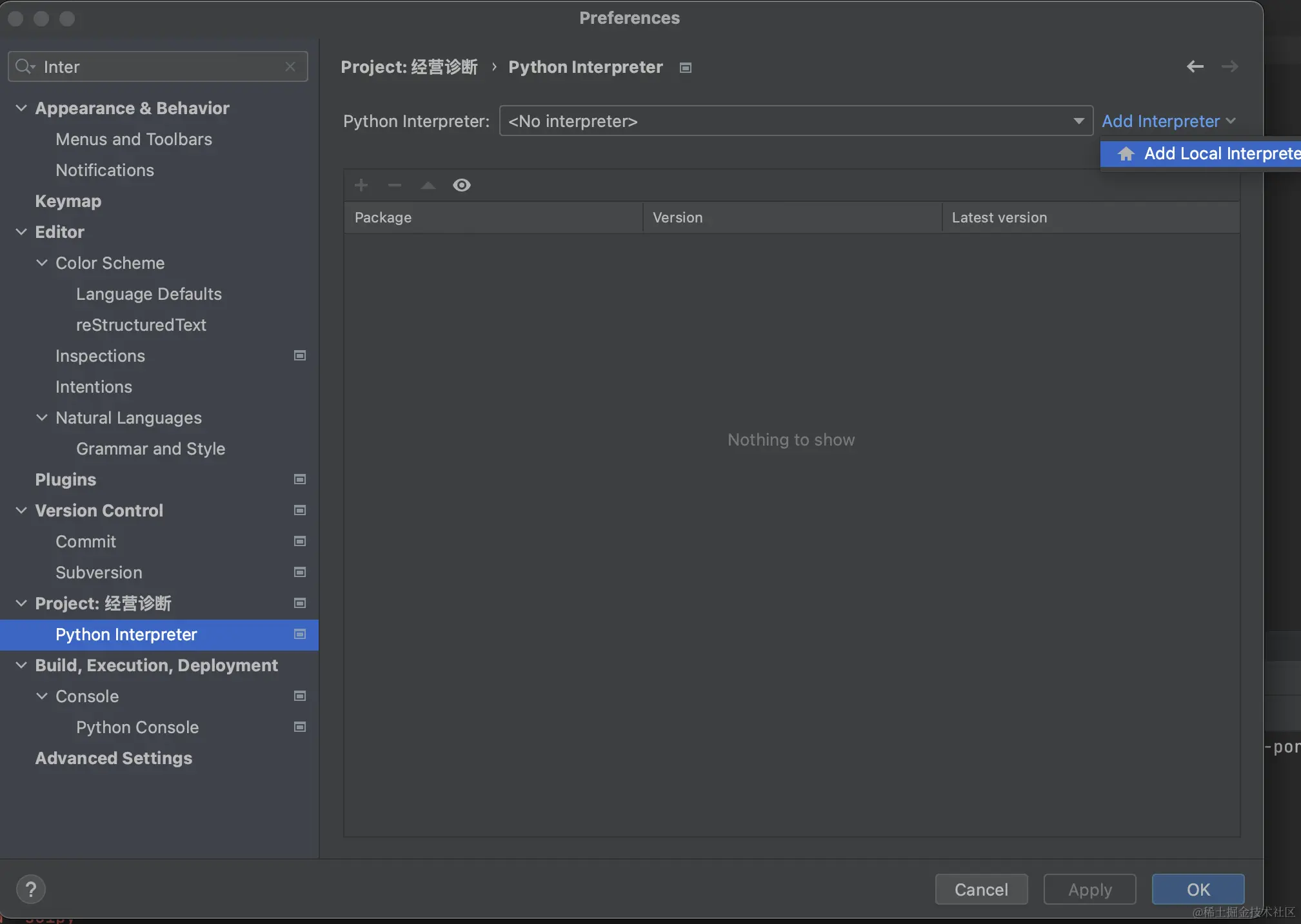This screenshot has width=1301, height=924.
Task: Go forward with the right arrow
Action: click(1229, 66)
